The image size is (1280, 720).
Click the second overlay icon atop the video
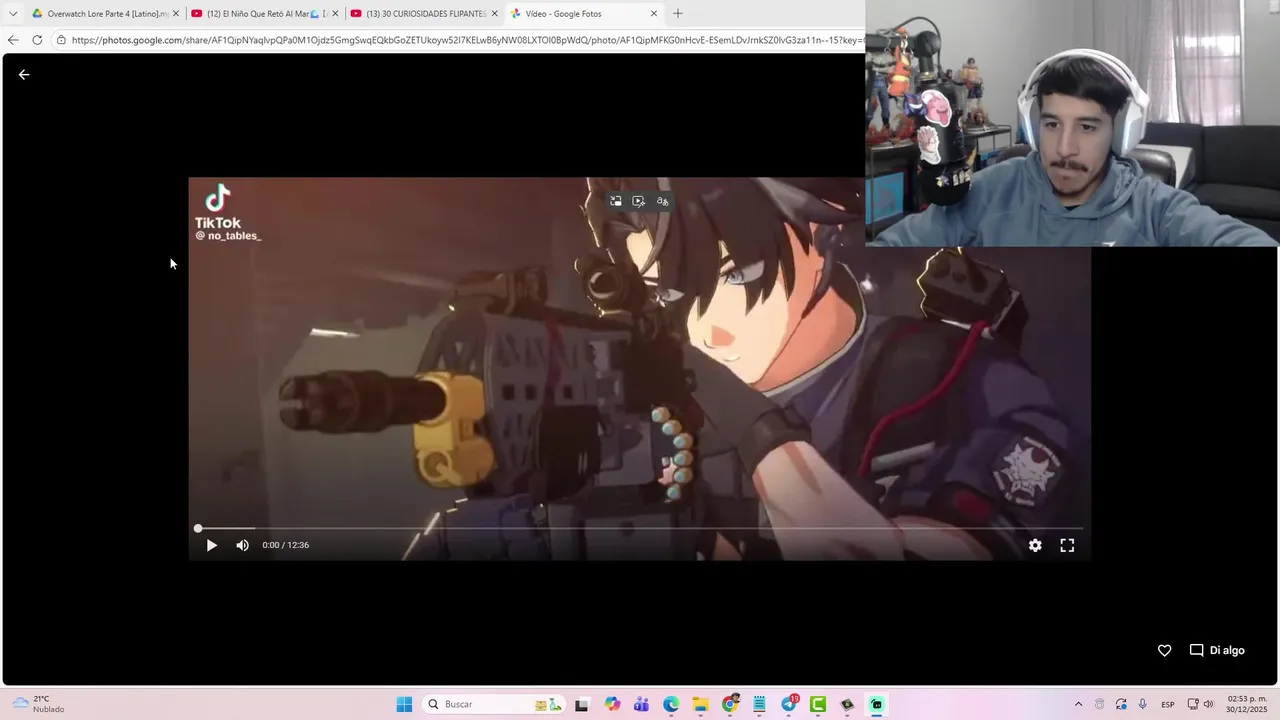(639, 201)
